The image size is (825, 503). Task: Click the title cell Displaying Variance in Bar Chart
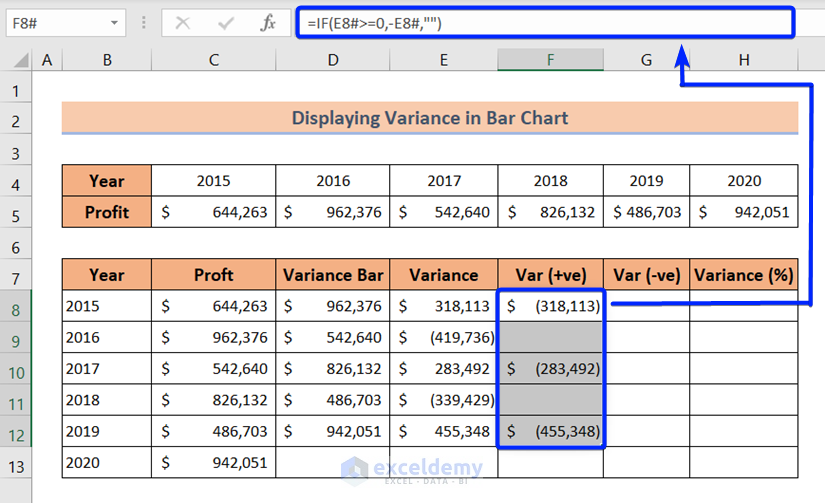click(429, 118)
